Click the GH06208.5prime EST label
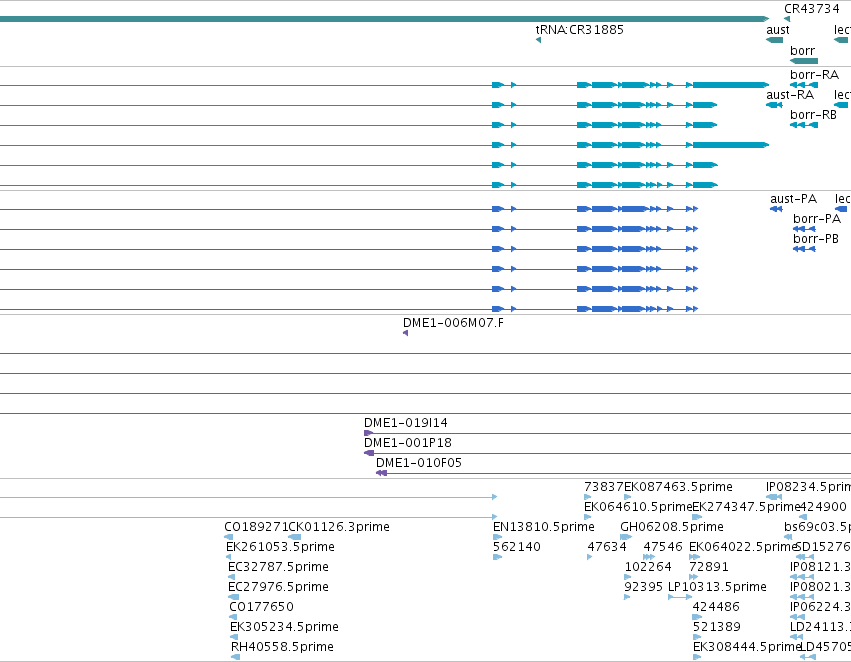 pos(672,527)
